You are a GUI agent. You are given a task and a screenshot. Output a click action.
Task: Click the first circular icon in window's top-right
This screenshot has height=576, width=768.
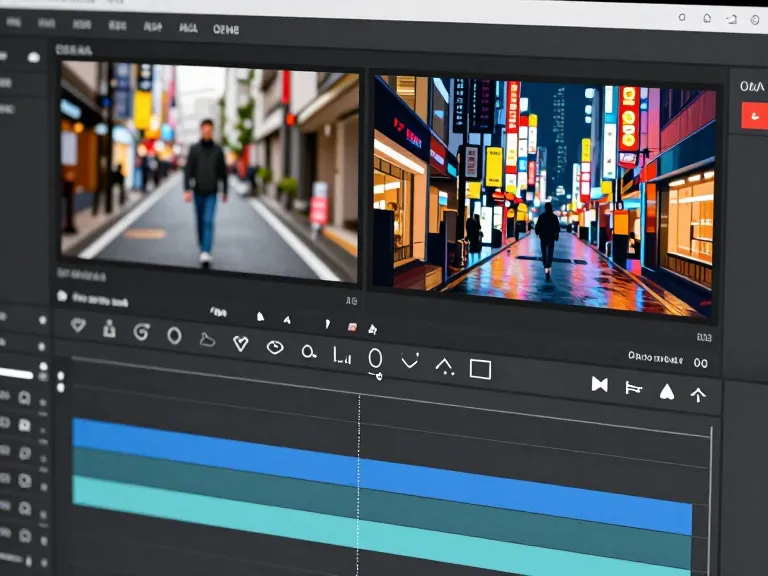coord(682,17)
